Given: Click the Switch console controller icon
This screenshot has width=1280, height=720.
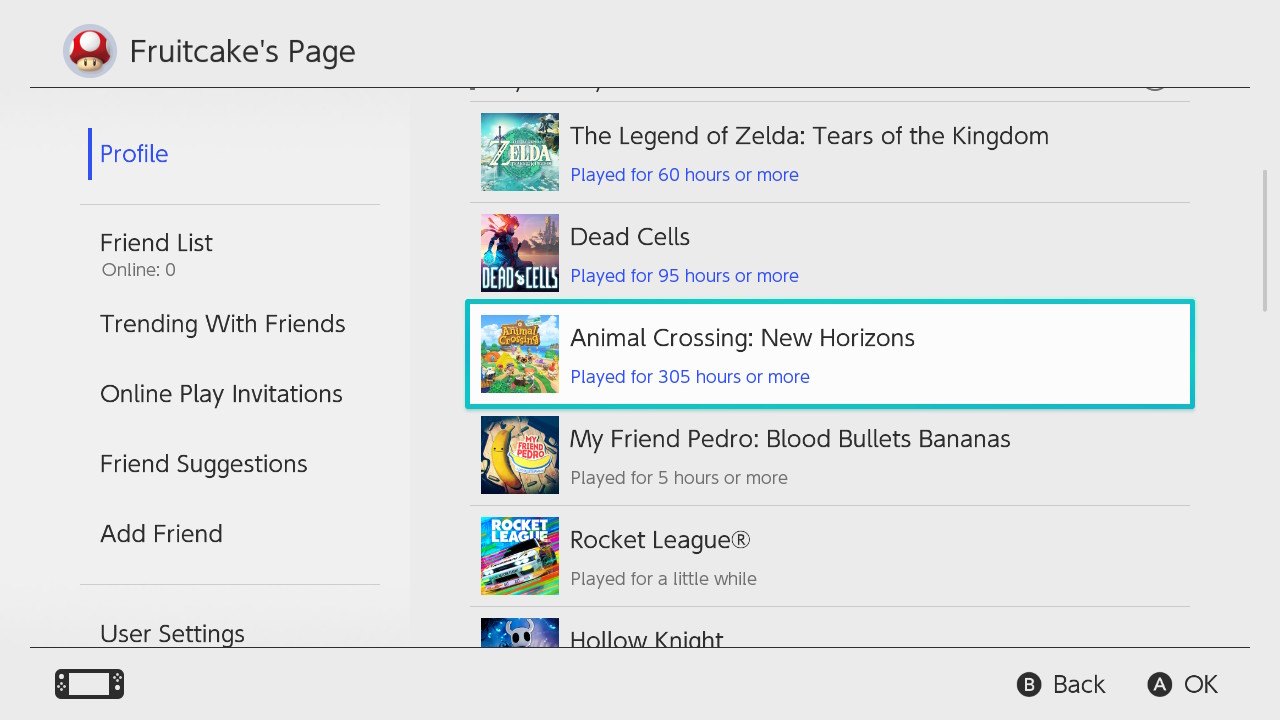Looking at the screenshot, I should coord(89,684).
